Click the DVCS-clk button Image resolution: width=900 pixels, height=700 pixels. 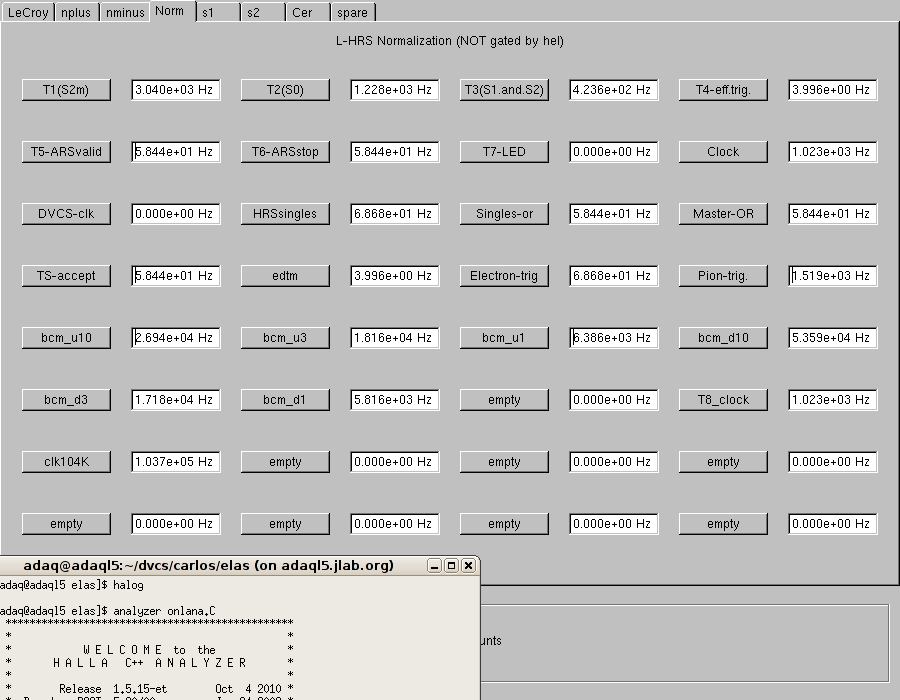point(66,214)
